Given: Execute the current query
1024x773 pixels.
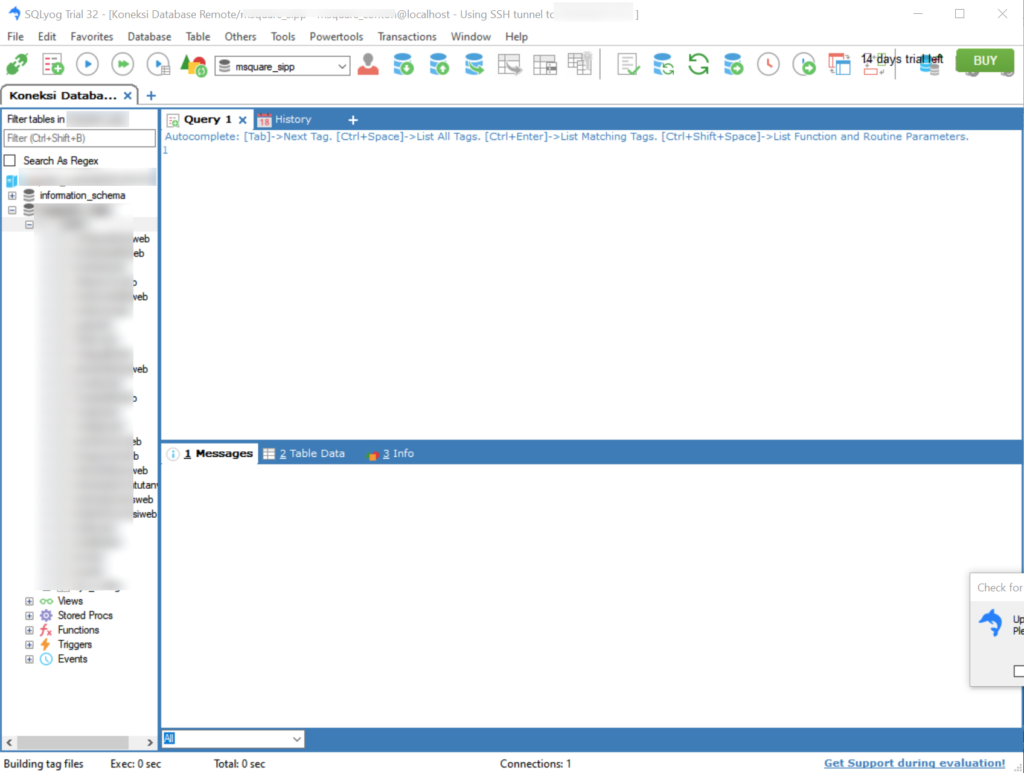Looking at the screenshot, I should click(87, 62).
